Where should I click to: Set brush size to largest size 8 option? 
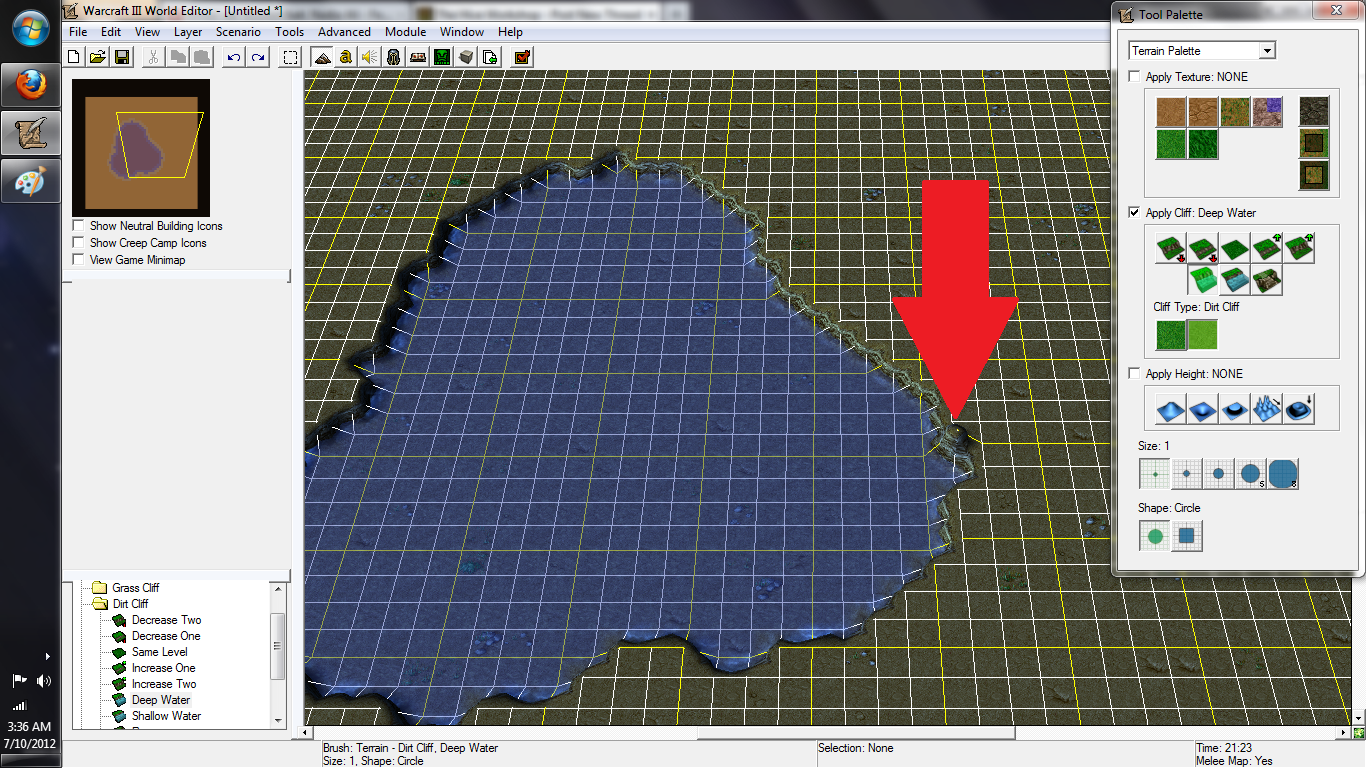pyautogui.click(x=1283, y=474)
